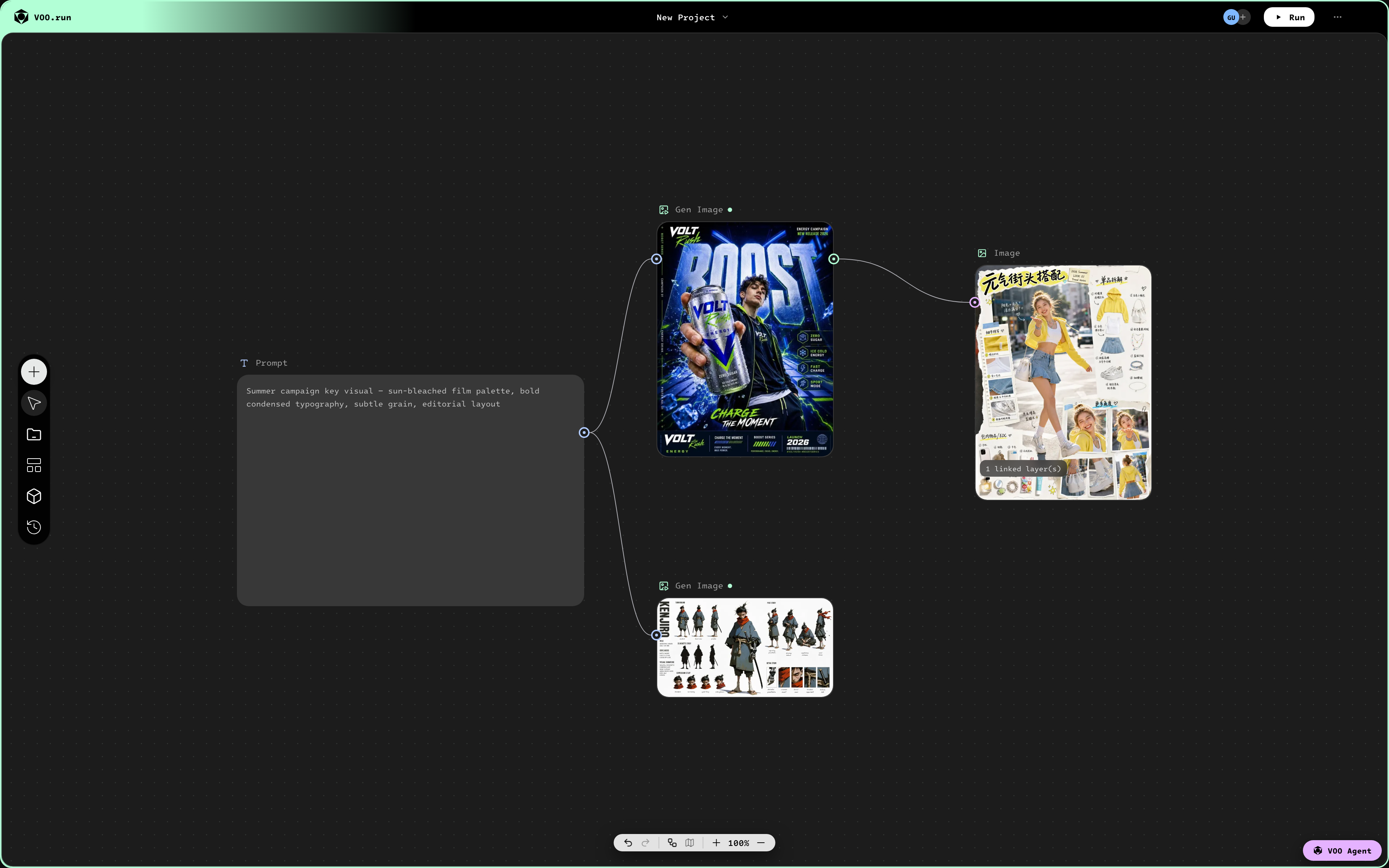Click the GU user avatar
Image resolution: width=1389 pixels, height=868 pixels.
coord(1231,17)
